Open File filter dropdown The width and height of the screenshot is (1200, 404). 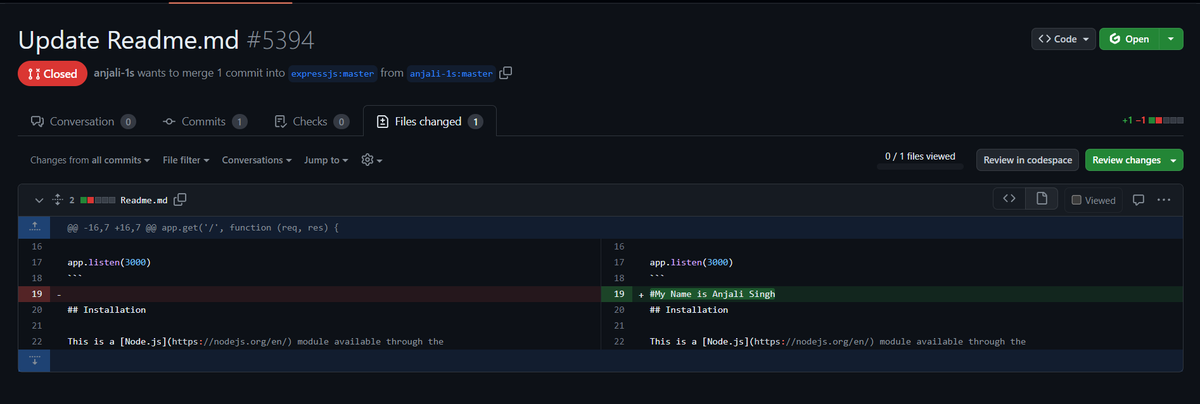pyautogui.click(x=186, y=160)
